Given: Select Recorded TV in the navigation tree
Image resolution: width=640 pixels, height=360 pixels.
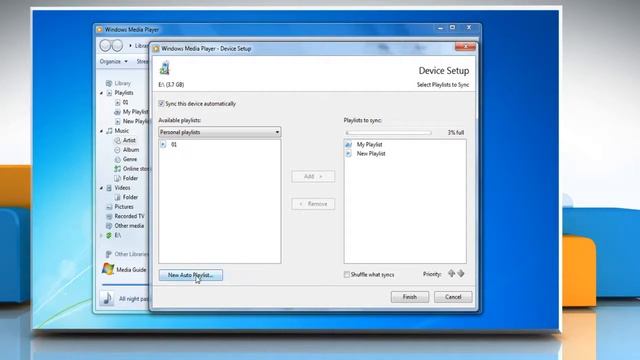Looking at the screenshot, I should click(129, 216).
